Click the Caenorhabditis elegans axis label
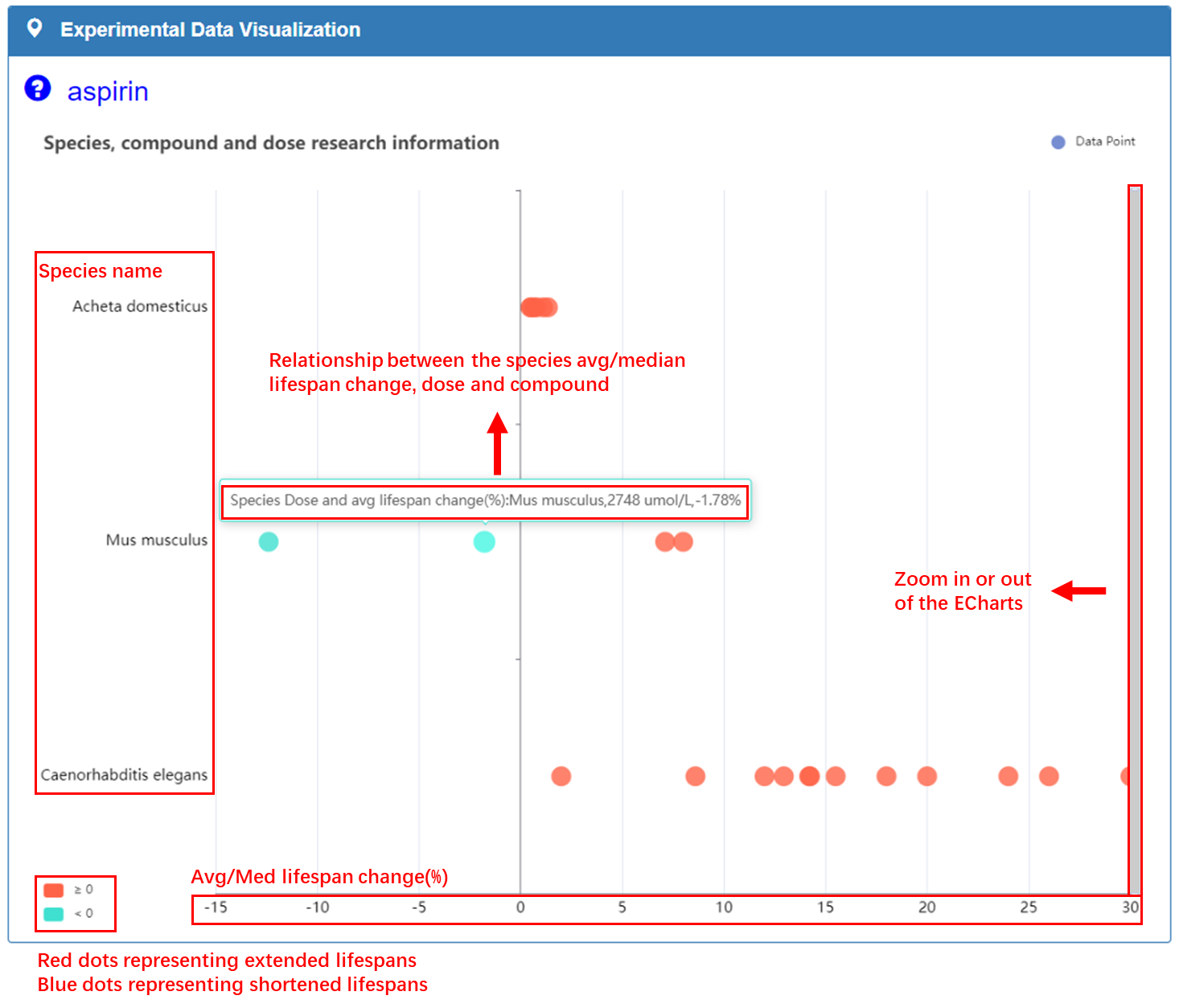The height and width of the screenshot is (1008, 1179). point(124,775)
